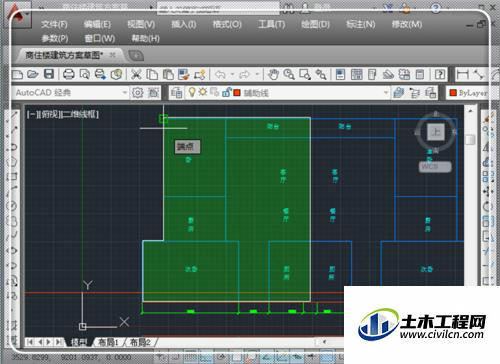Screen dimensions: 500x364
Task: Open the 视图(V) menu
Action: (x=141, y=24)
